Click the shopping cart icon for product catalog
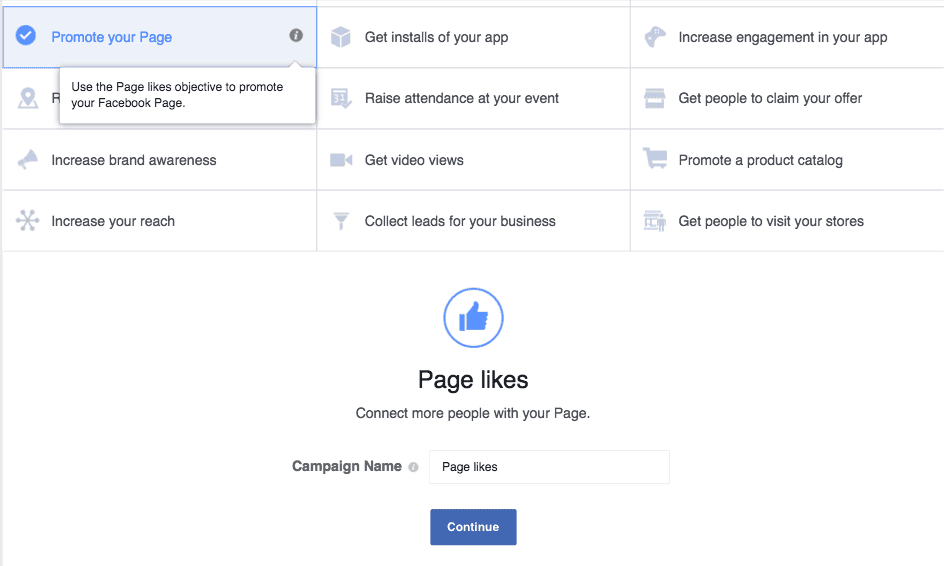 point(655,158)
